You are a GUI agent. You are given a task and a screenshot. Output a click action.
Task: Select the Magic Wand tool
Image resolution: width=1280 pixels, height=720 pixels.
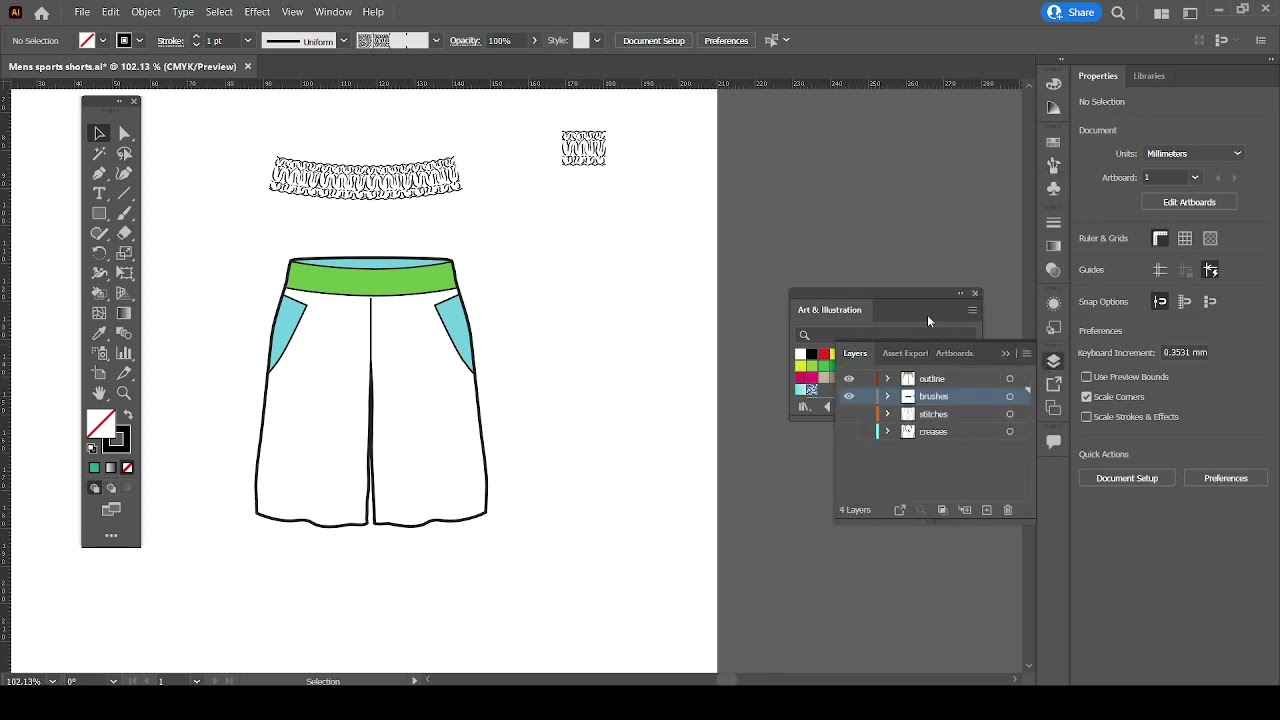[99, 154]
